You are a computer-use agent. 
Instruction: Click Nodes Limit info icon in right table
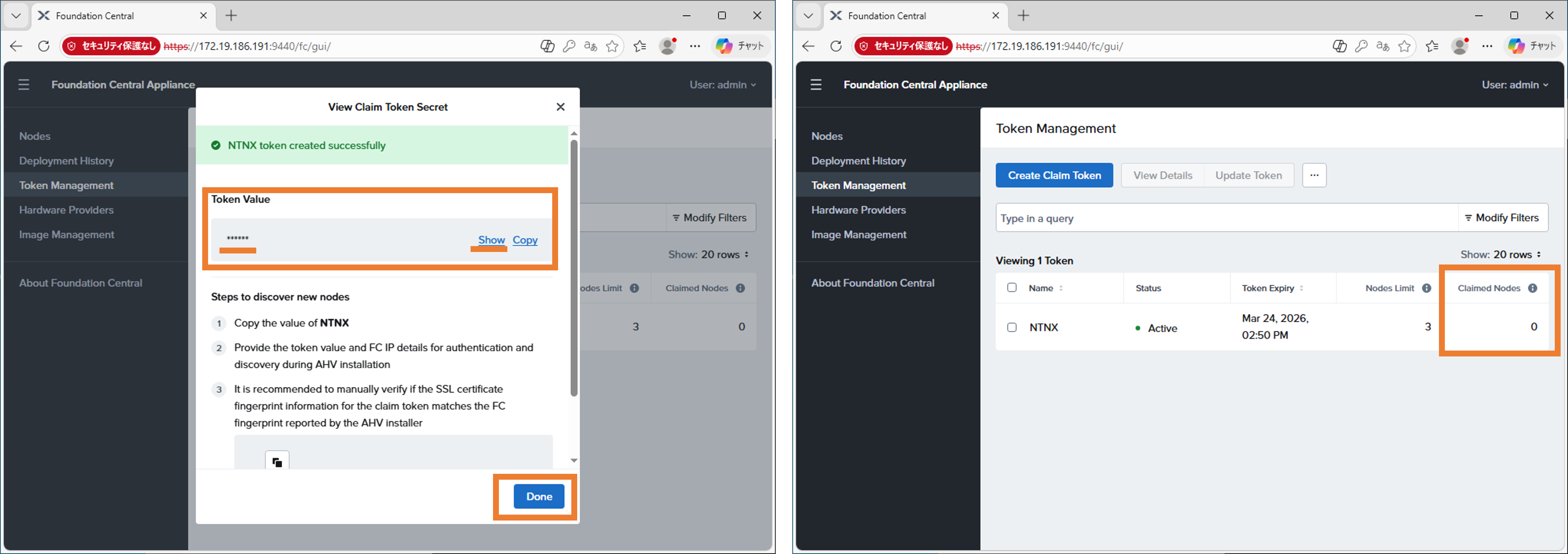click(x=1426, y=288)
